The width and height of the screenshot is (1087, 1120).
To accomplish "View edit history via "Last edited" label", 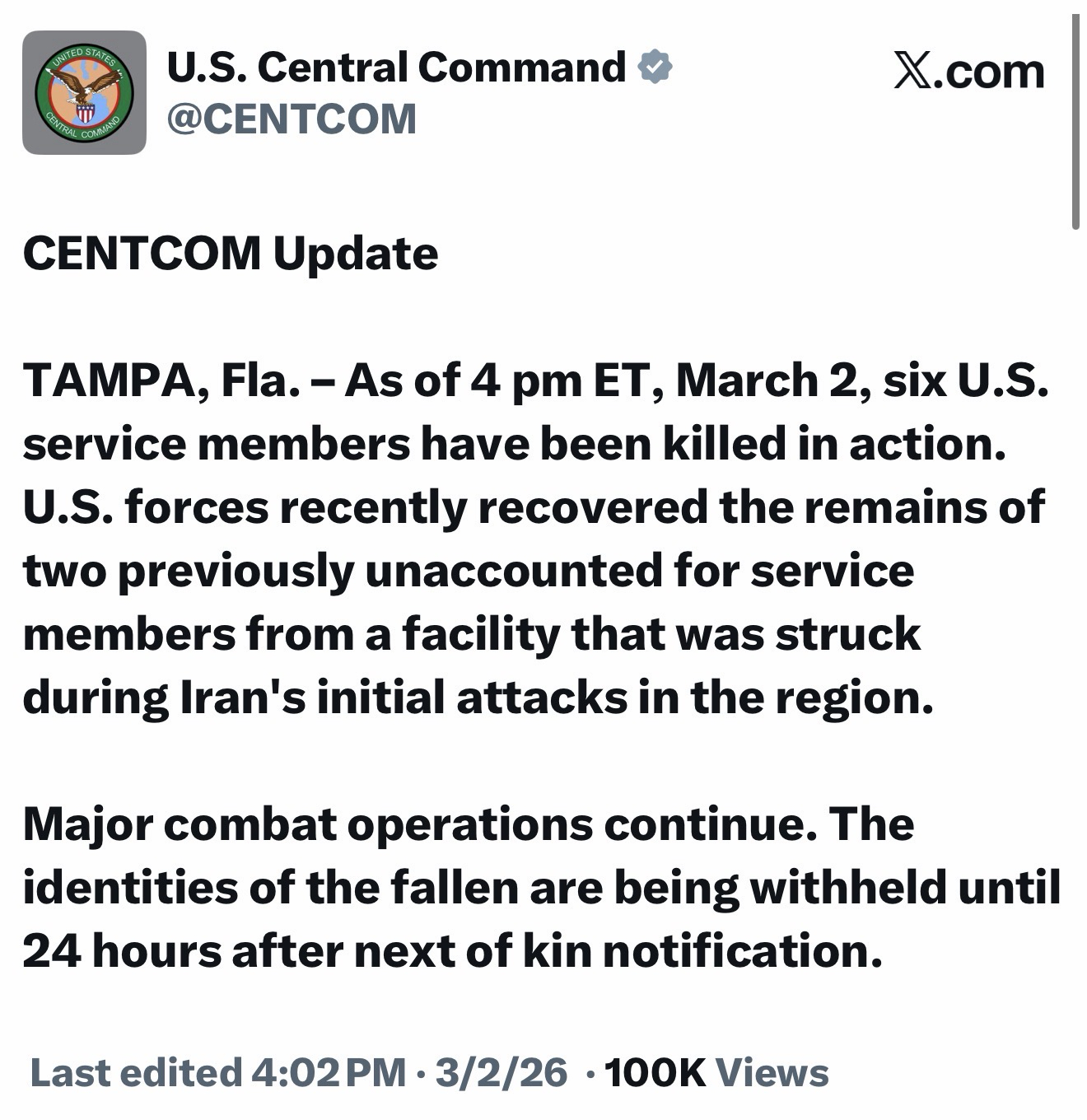I will coord(136,1072).
